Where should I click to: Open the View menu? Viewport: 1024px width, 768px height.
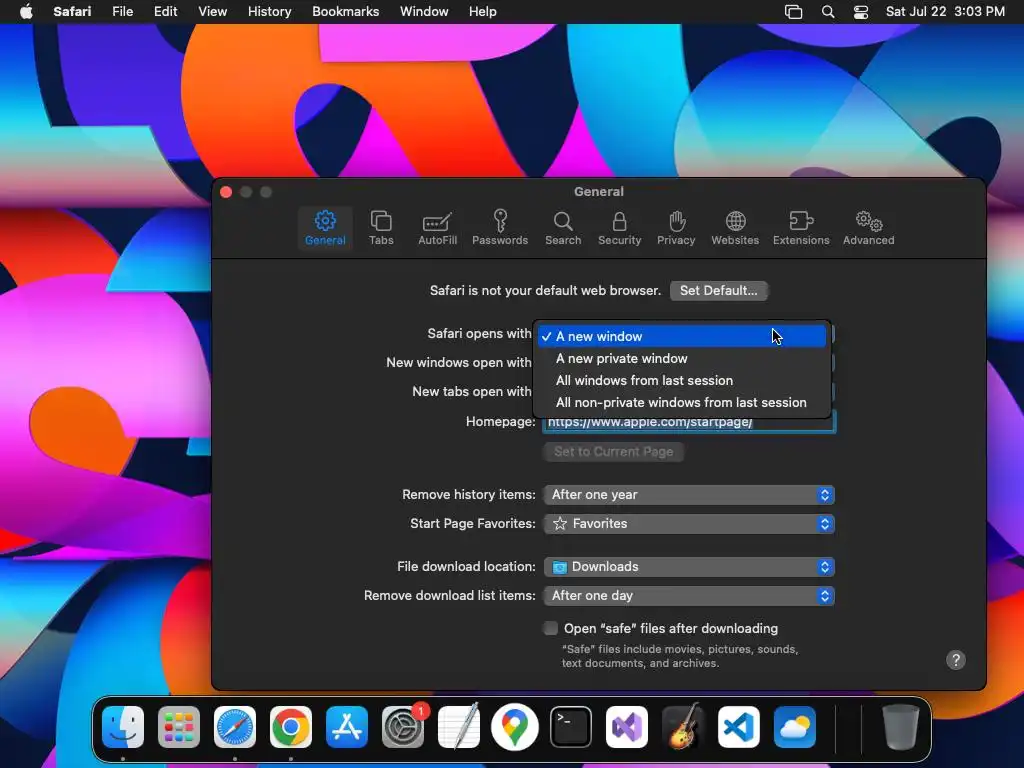(212, 12)
